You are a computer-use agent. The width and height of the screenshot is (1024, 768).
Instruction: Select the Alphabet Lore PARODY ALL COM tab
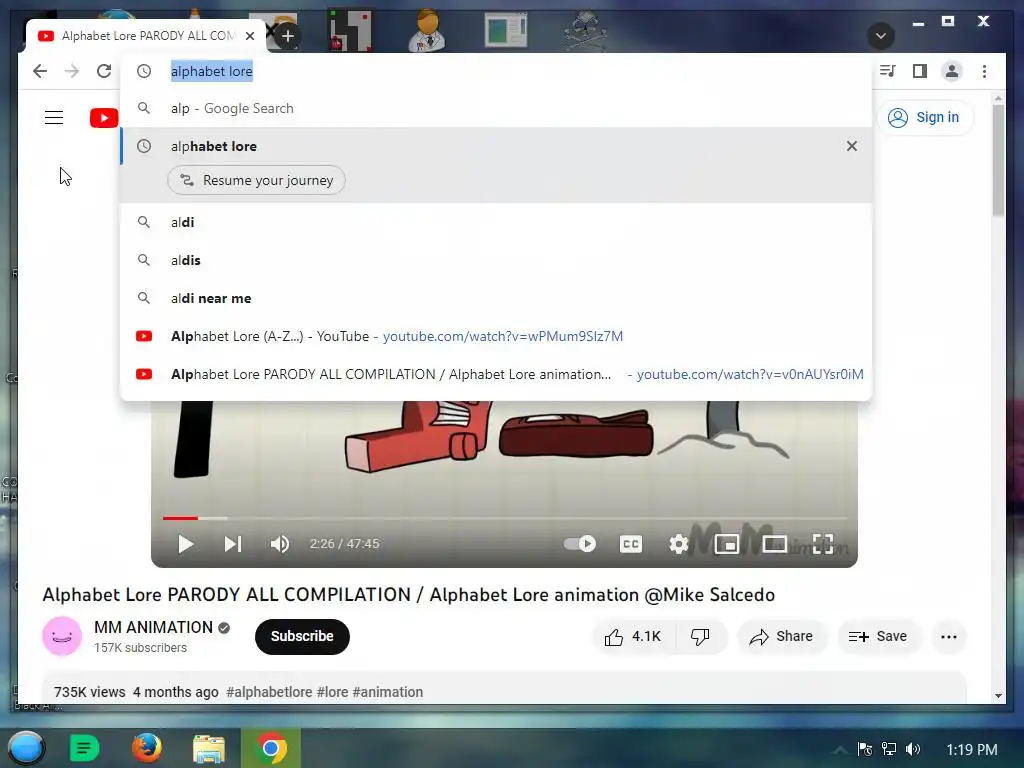point(146,36)
